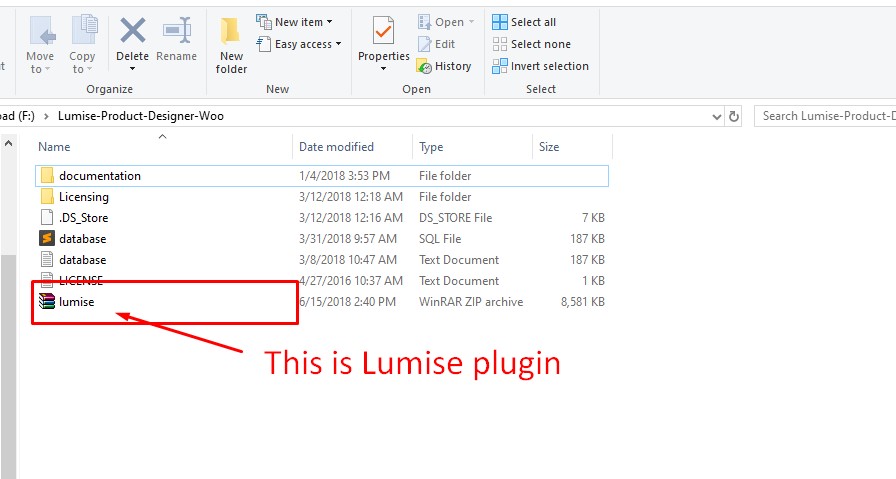Select the database text document icon
The image size is (896, 479).
(x=47, y=260)
